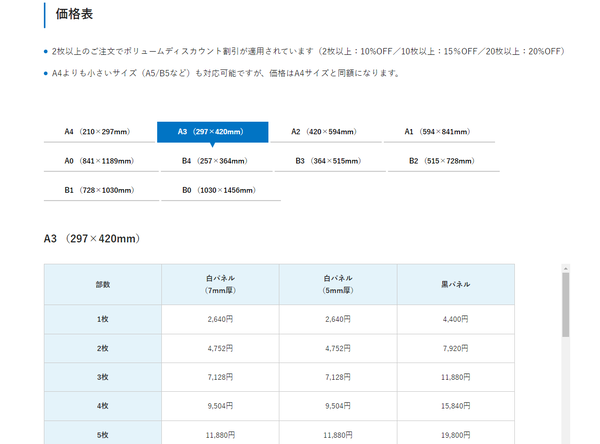600x444 pixels.
Task: Click the A3 (297×420mm) table heading
Action: 92,239
